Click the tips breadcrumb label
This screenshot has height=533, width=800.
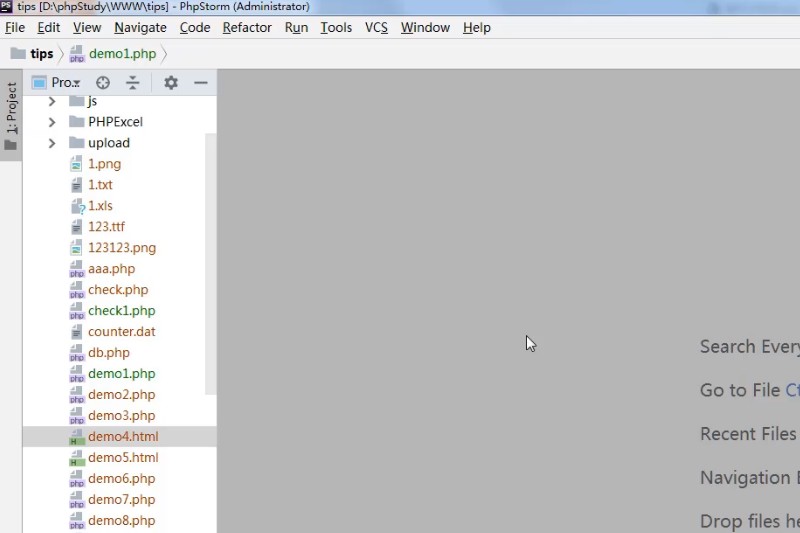coord(42,54)
